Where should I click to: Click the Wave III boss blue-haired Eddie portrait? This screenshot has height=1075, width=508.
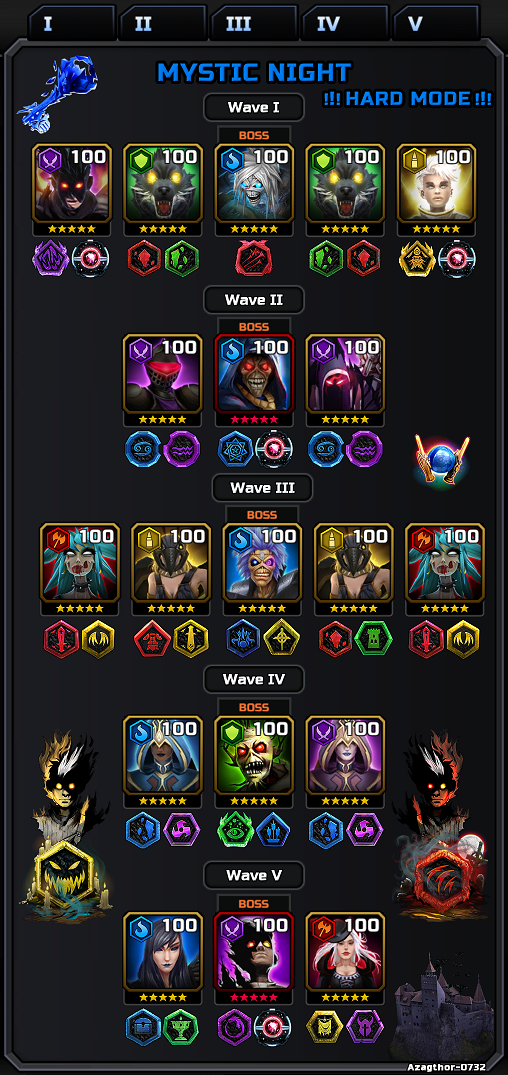tap(262, 562)
